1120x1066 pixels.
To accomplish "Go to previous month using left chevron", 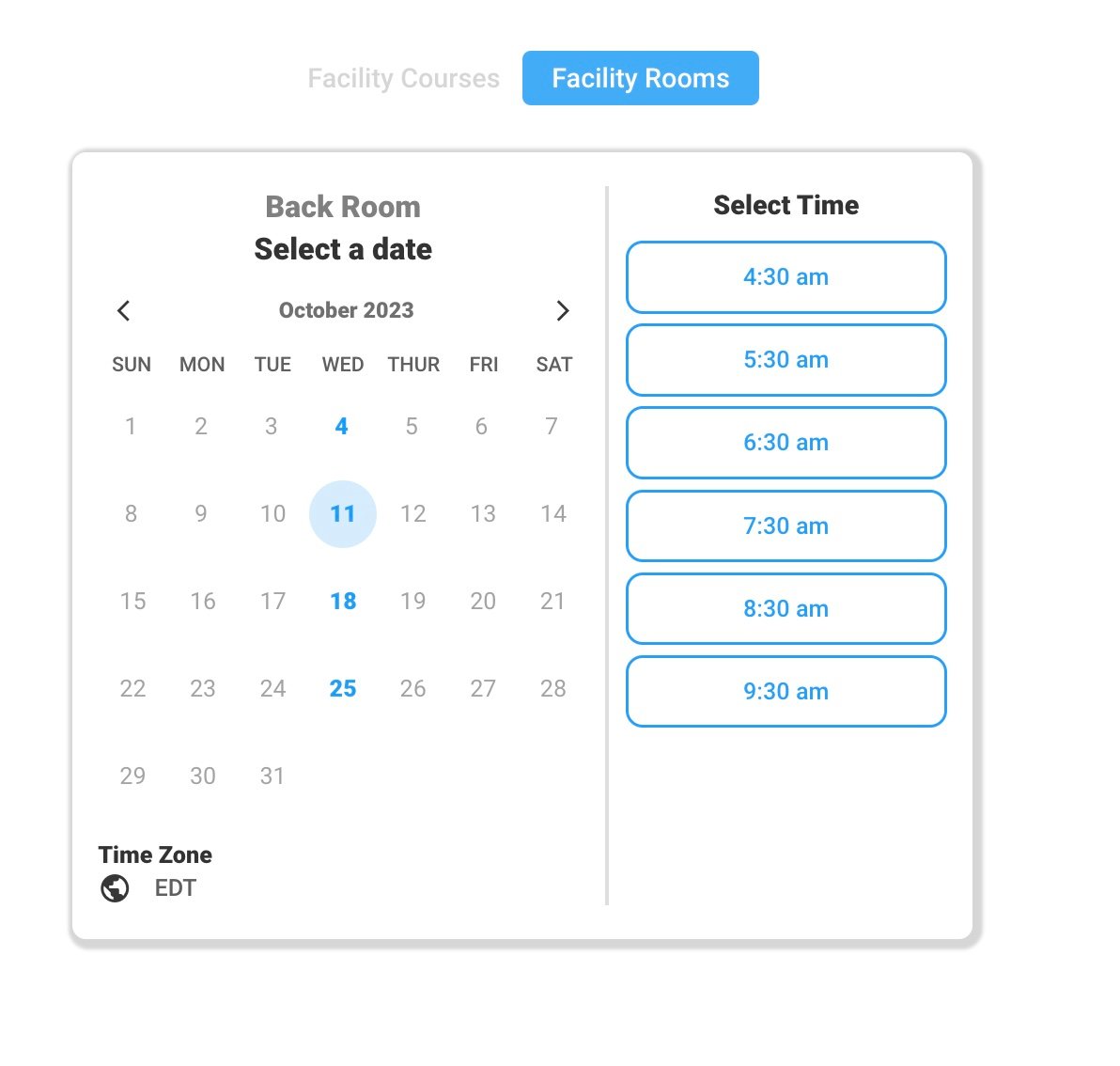I will click(x=123, y=311).
